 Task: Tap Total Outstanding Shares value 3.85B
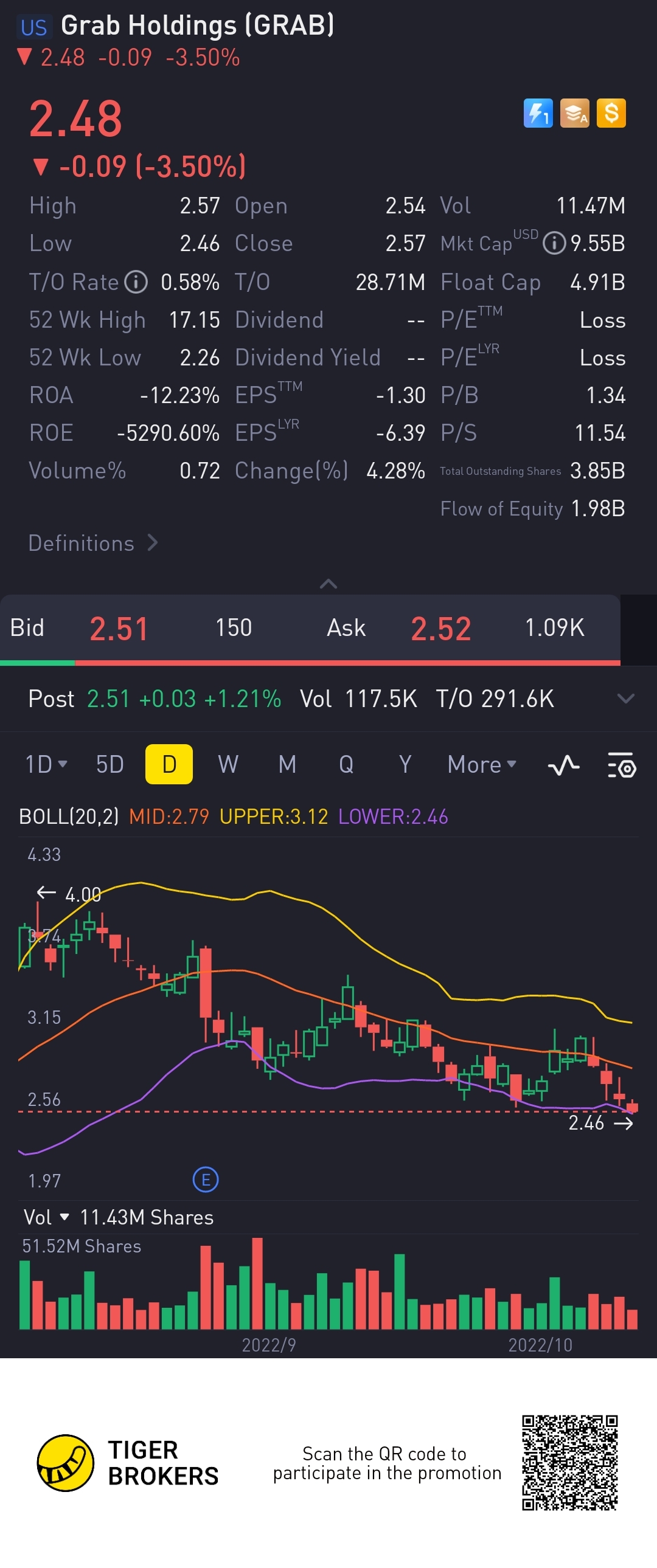(597, 471)
